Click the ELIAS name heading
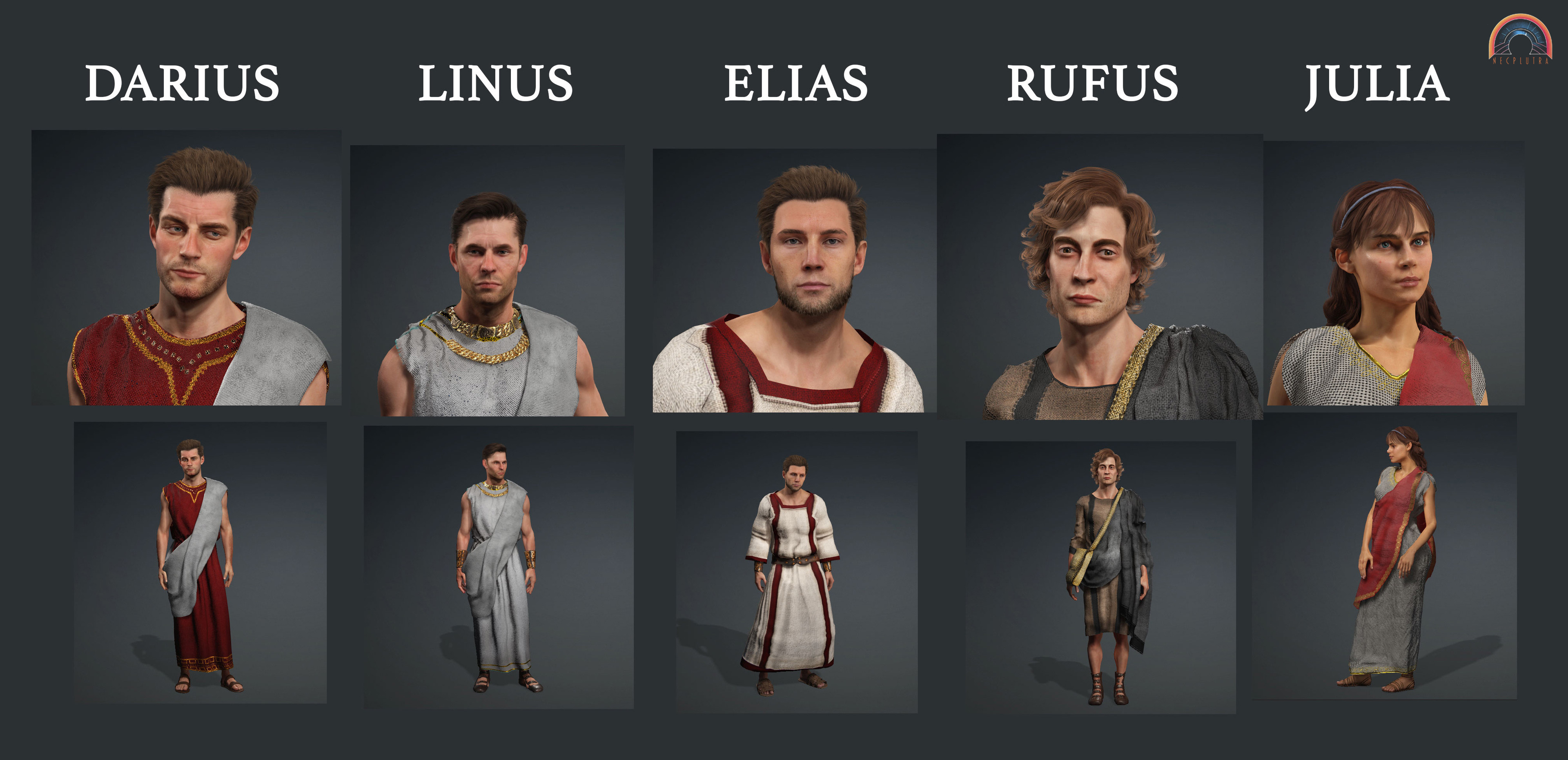 point(795,83)
